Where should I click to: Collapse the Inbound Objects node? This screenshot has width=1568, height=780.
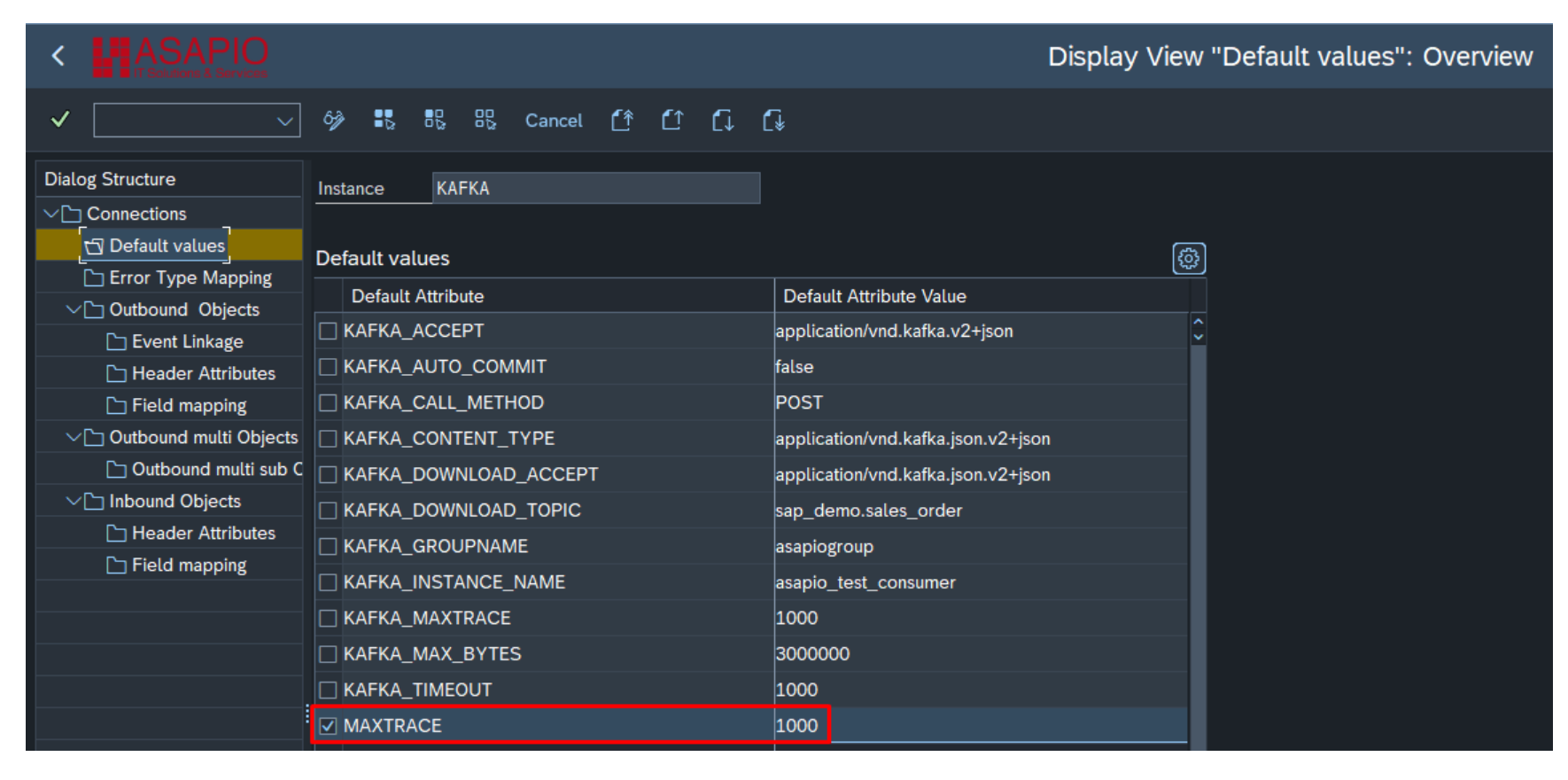point(74,501)
